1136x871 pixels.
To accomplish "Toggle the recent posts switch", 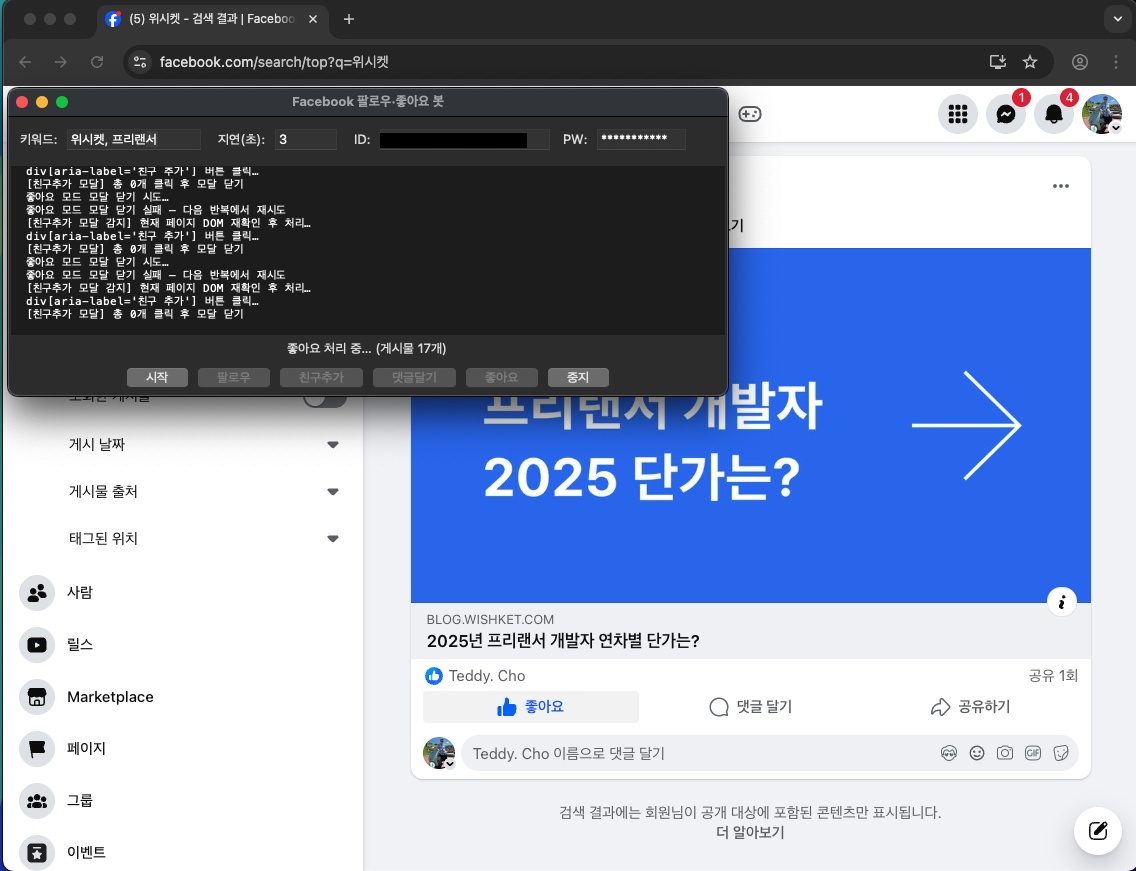I will click(324, 400).
